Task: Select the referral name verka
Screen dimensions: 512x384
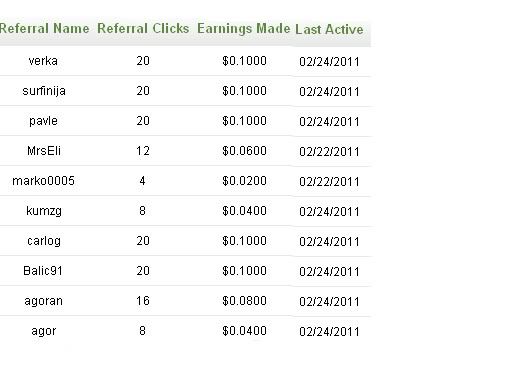Action: tap(43, 61)
